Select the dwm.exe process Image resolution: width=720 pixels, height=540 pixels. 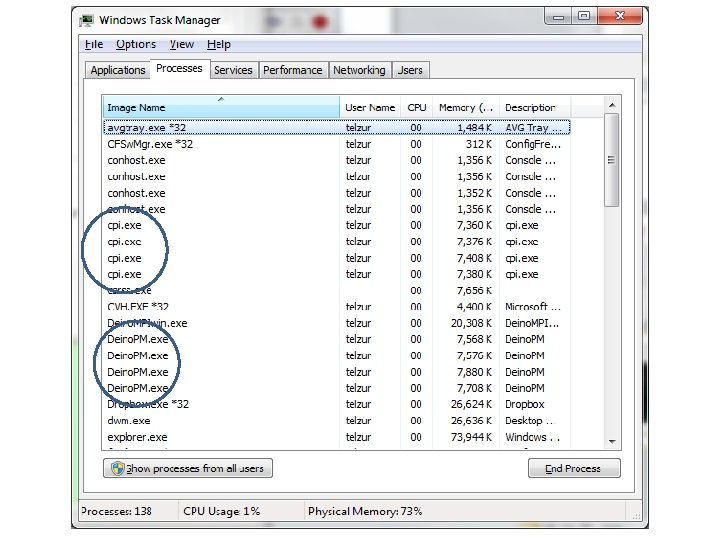coord(337,421)
